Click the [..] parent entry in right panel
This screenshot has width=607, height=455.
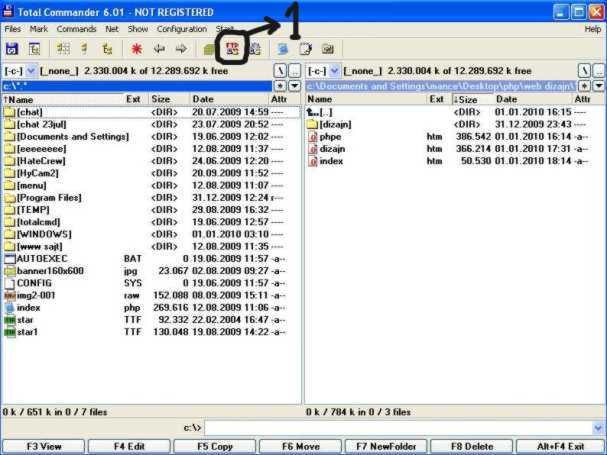pos(455,112)
